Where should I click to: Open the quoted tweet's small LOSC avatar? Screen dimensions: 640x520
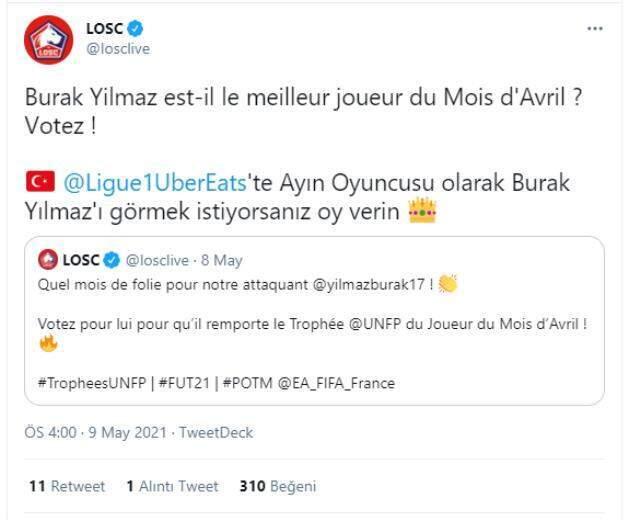[x=48, y=260]
